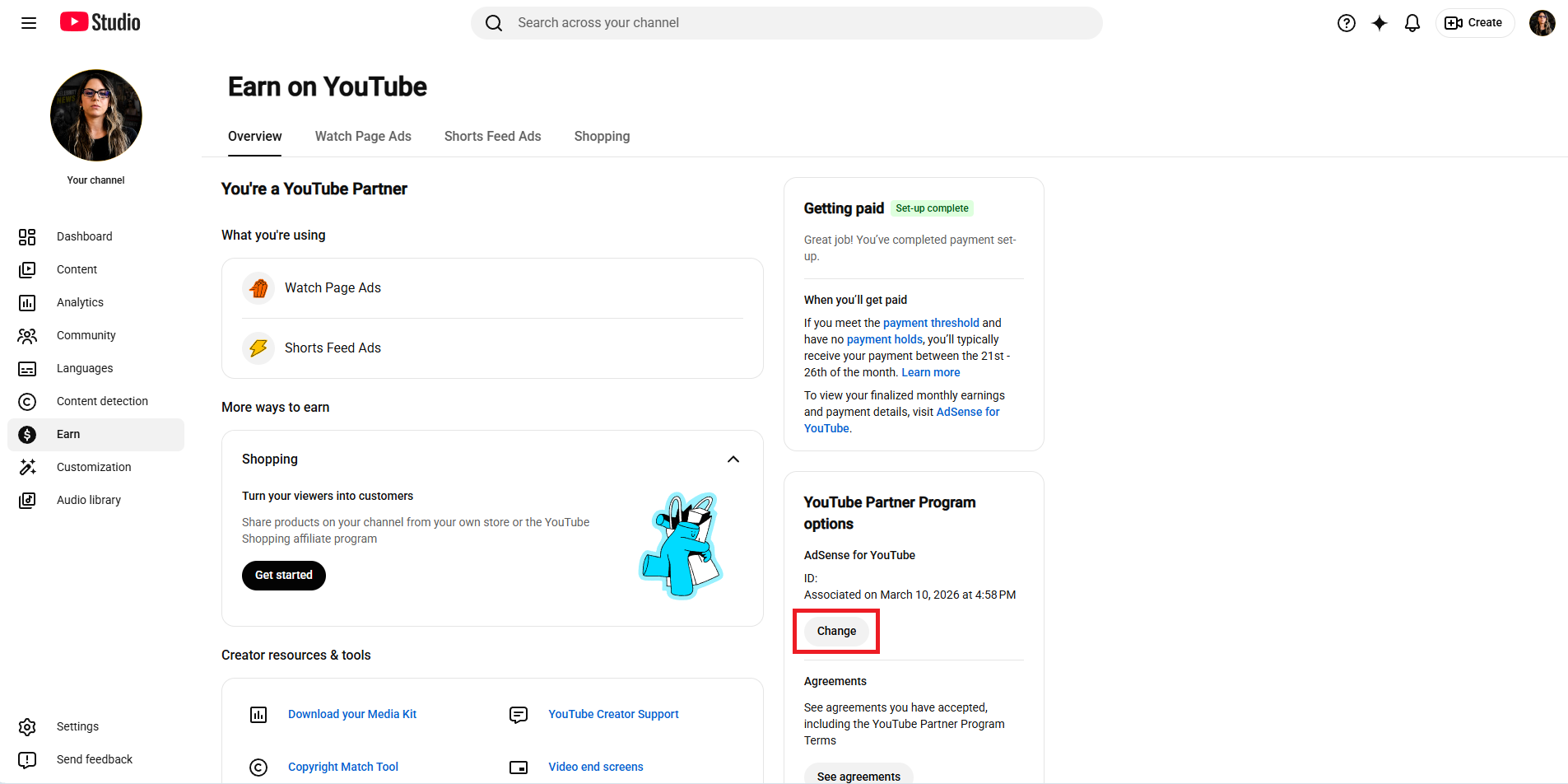Click the Analytics sidebar icon
Image resolution: width=1568 pixels, height=784 pixels.
tap(27, 303)
